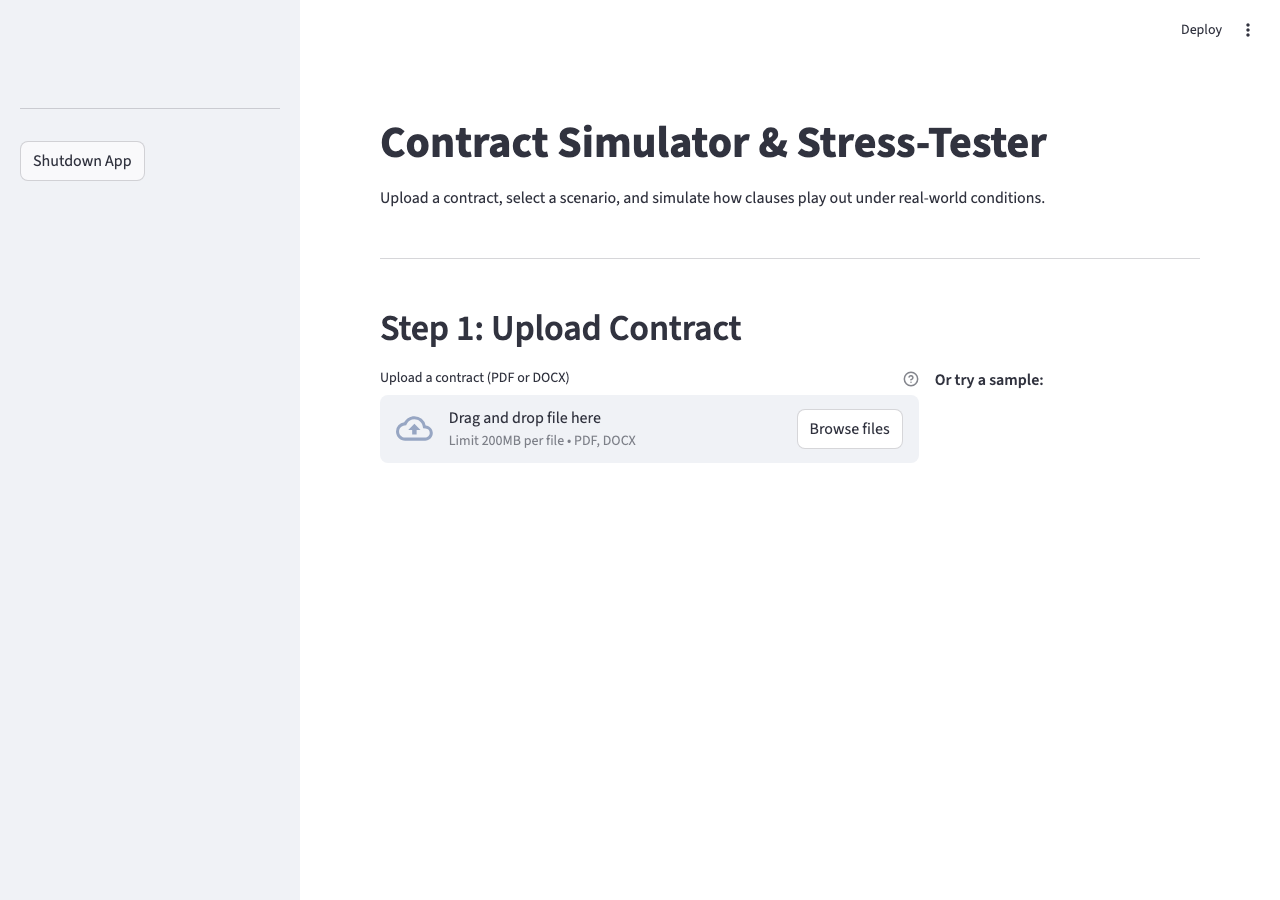The image size is (1280, 900).
Task: Click the 'Upload a contract (PDF or DOCX)' label
Action: click(474, 377)
